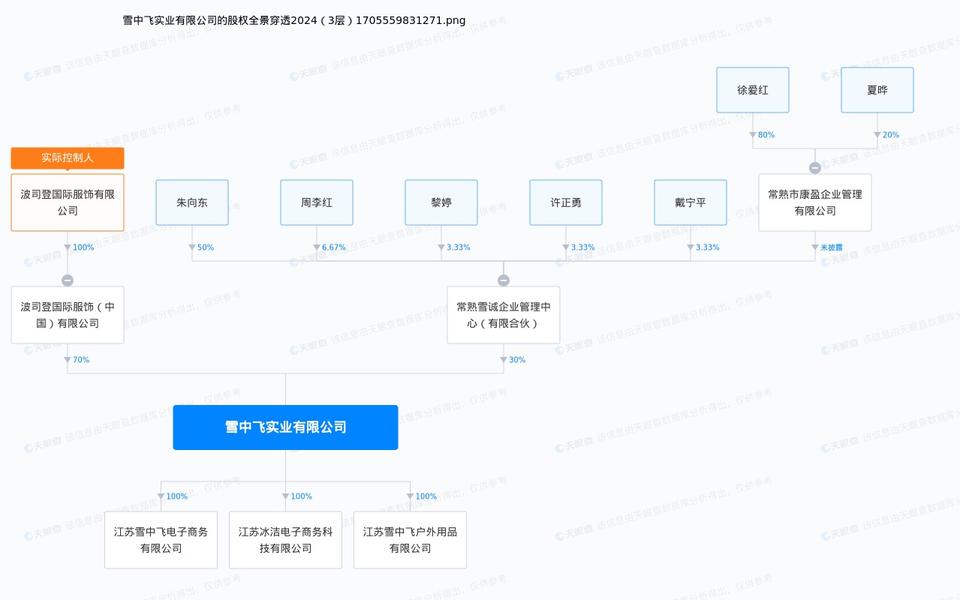Open the 波司登国际服饰（中国）有限公司 node
Screen dimensions: 960x600
click(x=67, y=315)
